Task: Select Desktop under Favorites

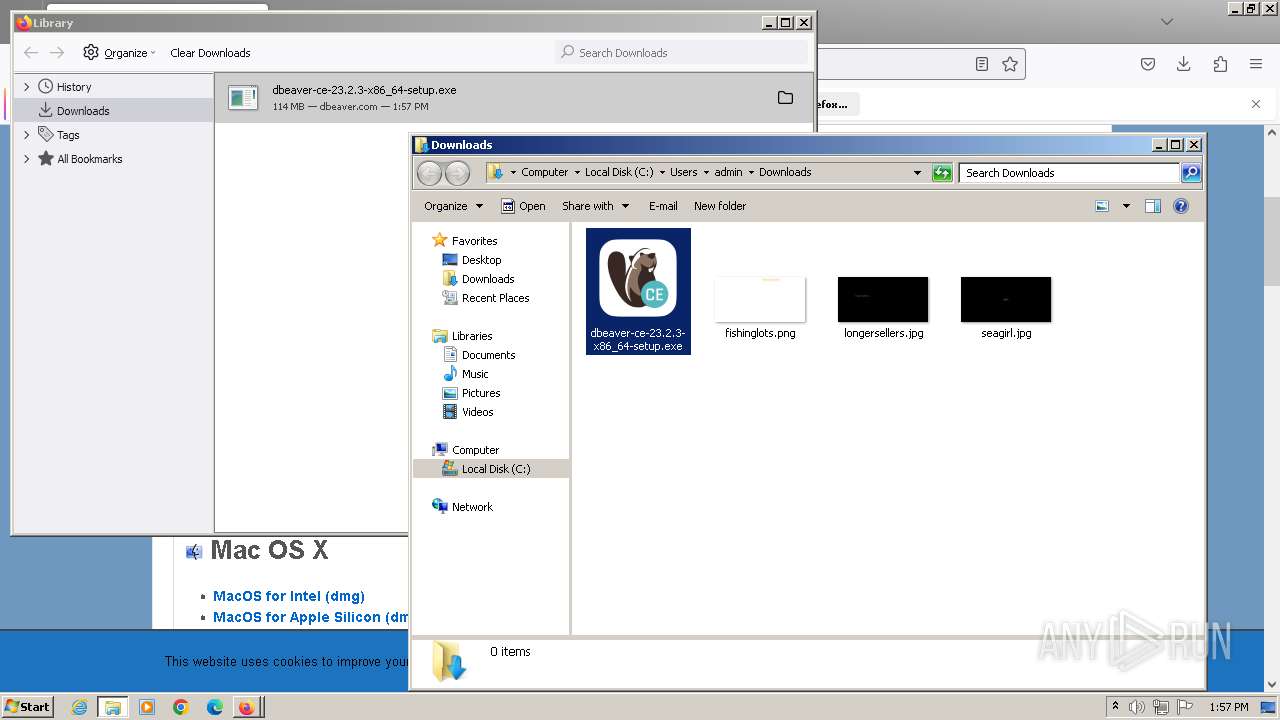Action: pos(481,260)
